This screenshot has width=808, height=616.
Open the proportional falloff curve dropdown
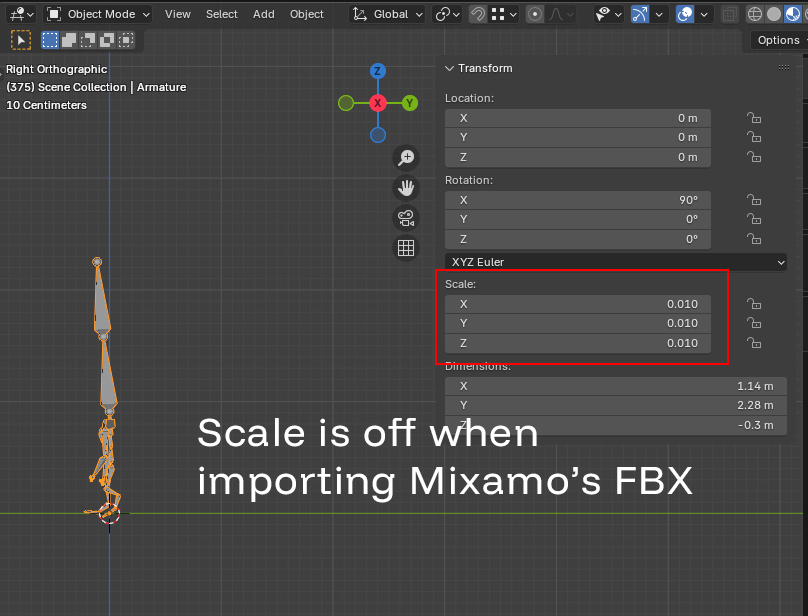tap(561, 14)
